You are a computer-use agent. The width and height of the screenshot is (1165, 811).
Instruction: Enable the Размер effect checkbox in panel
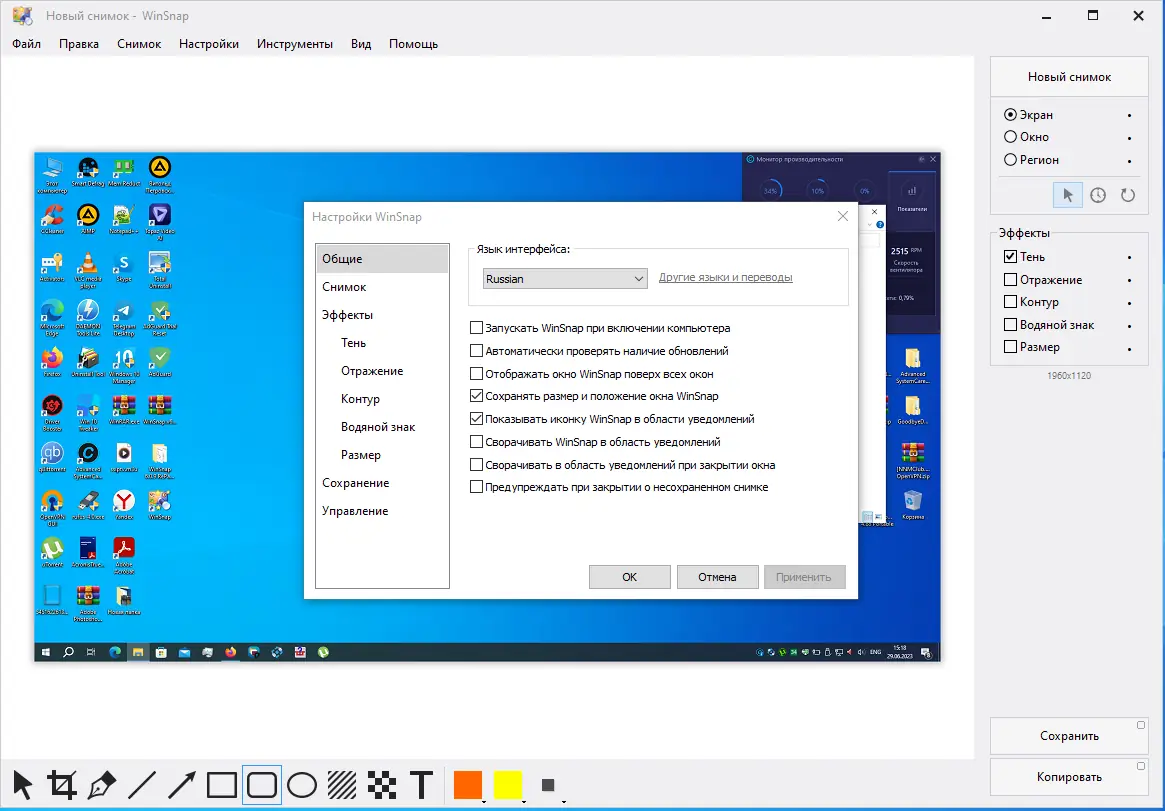click(1010, 347)
